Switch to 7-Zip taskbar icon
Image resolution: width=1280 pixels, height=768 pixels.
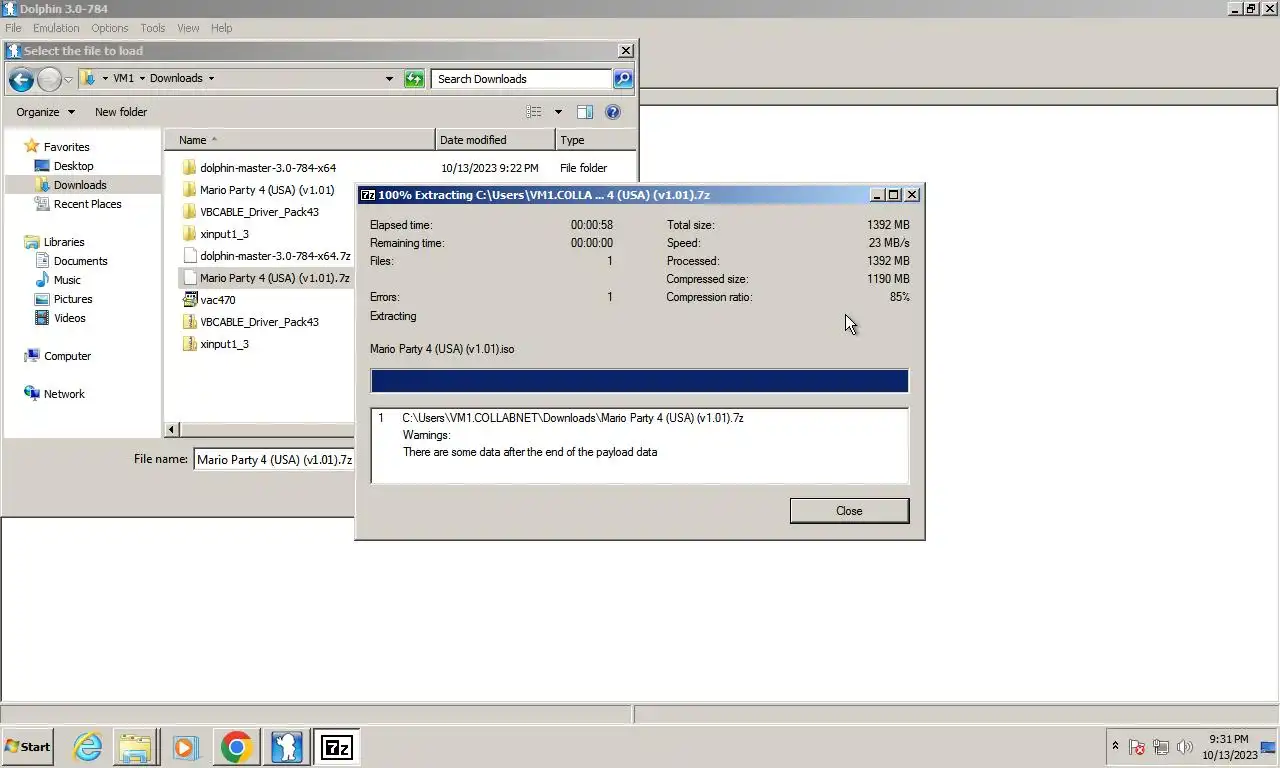337,747
